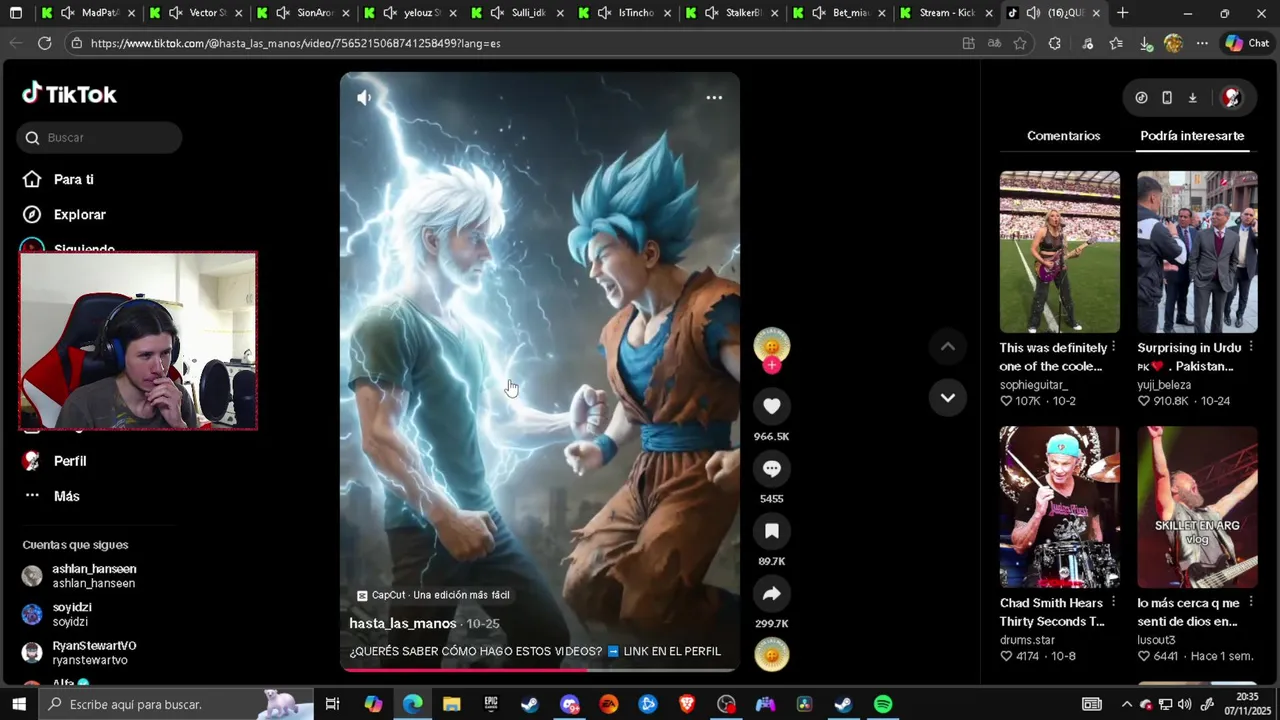Switch to the Comentarios tab
This screenshot has height=720, width=1280.
[x=1063, y=136]
